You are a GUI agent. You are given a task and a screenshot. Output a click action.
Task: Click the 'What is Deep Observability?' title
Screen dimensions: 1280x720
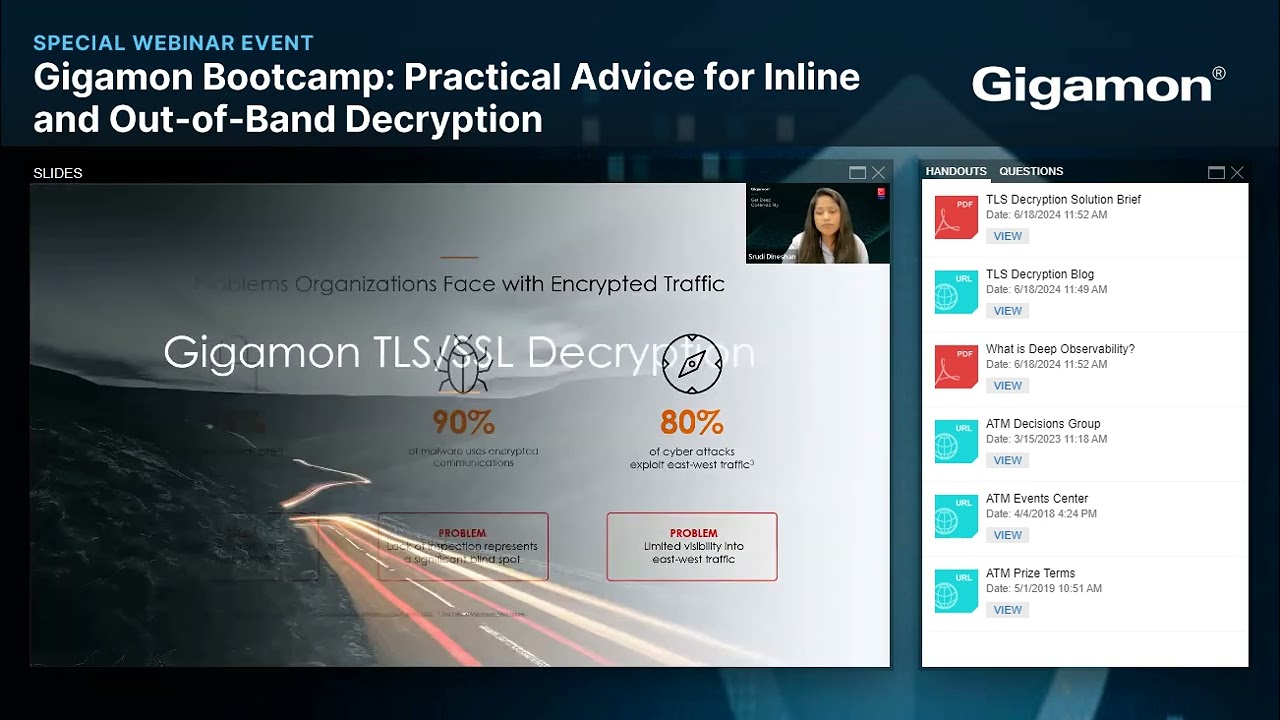(1060, 349)
